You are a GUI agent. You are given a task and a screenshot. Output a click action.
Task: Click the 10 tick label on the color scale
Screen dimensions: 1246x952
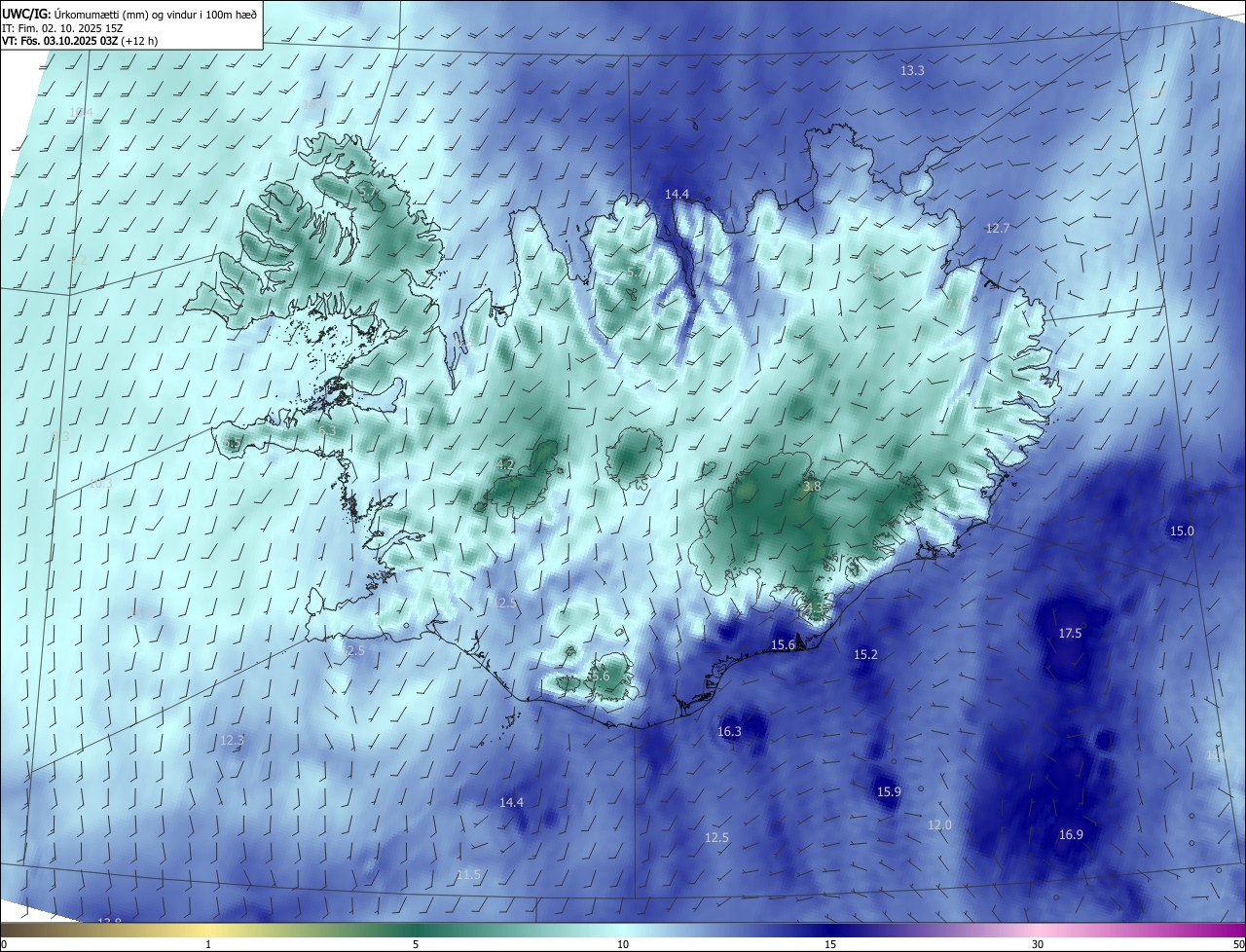[623, 944]
